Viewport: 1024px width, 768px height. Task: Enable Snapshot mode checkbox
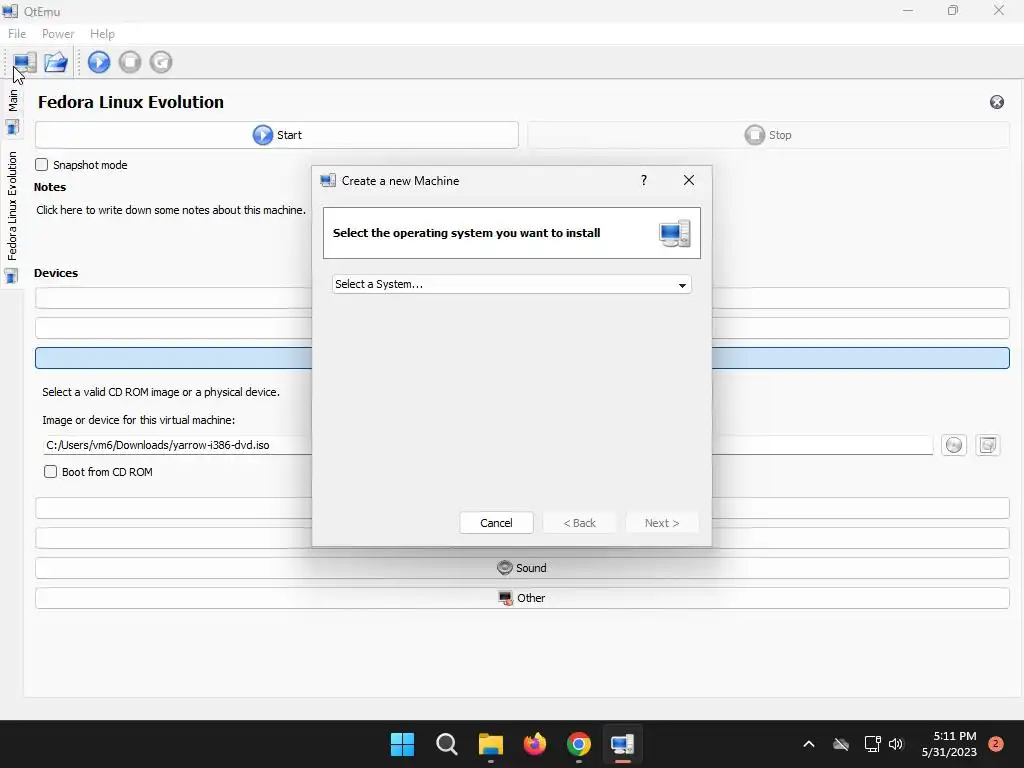tap(42, 165)
